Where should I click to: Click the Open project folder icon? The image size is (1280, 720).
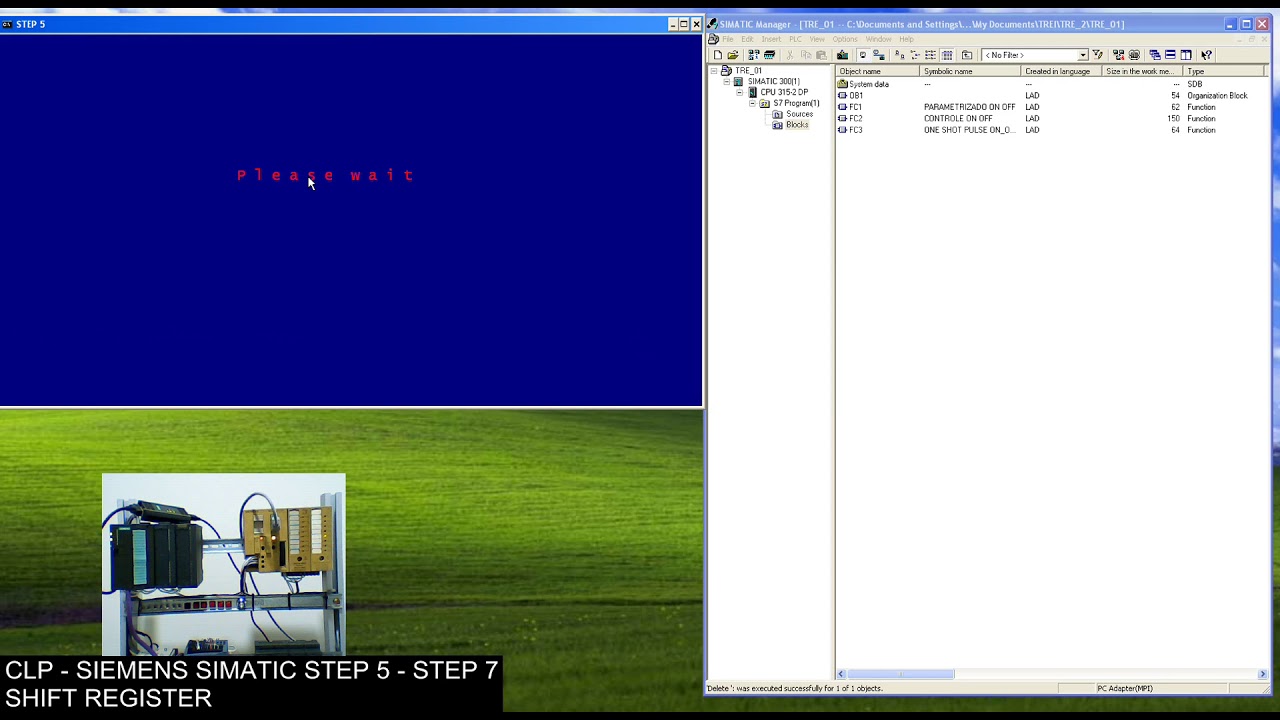(733, 55)
